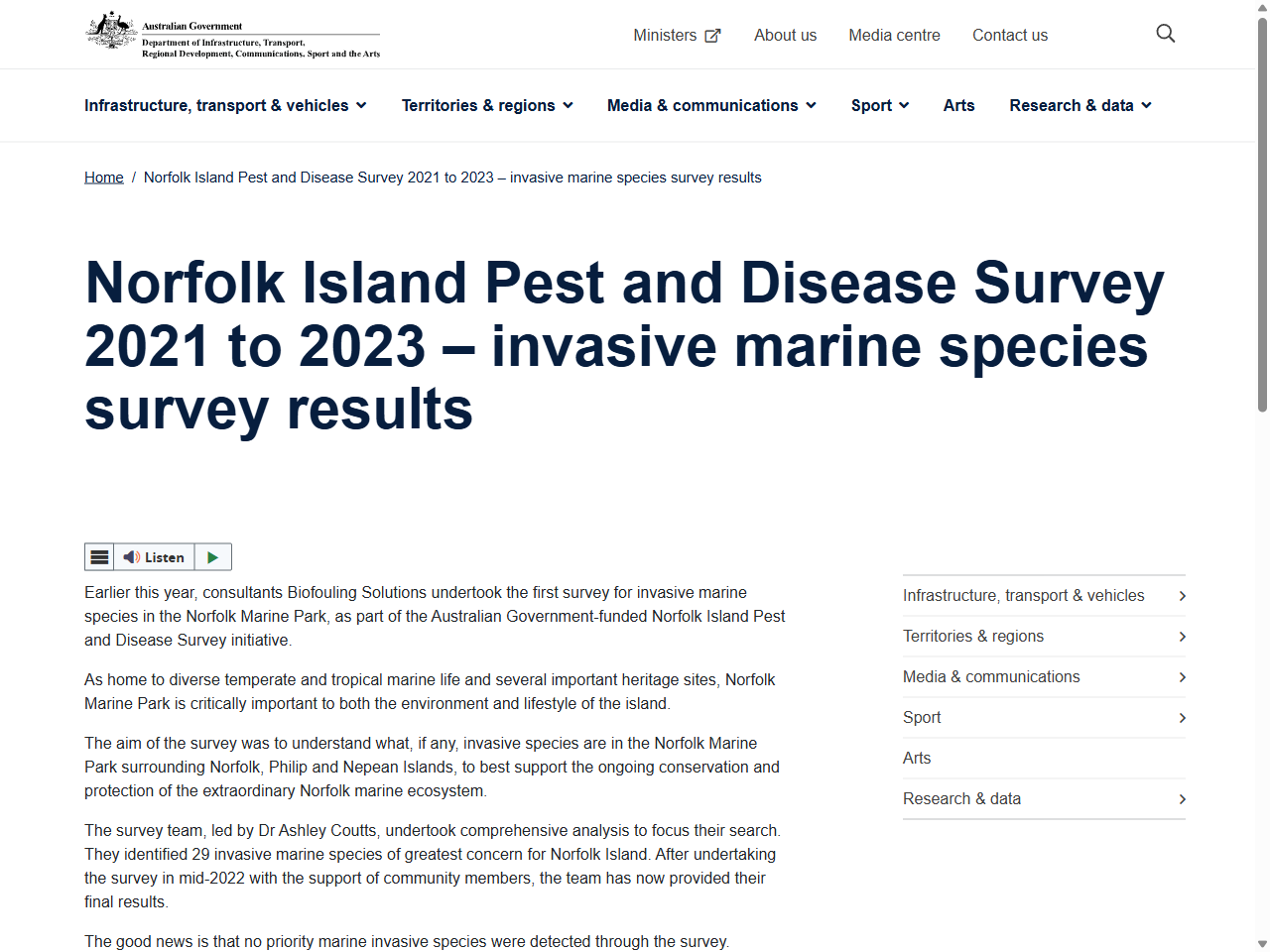Expand the Infrastructure, transport & vehicles dropdown
Image resolution: width=1270 pixels, height=952 pixels.
(x=225, y=105)
